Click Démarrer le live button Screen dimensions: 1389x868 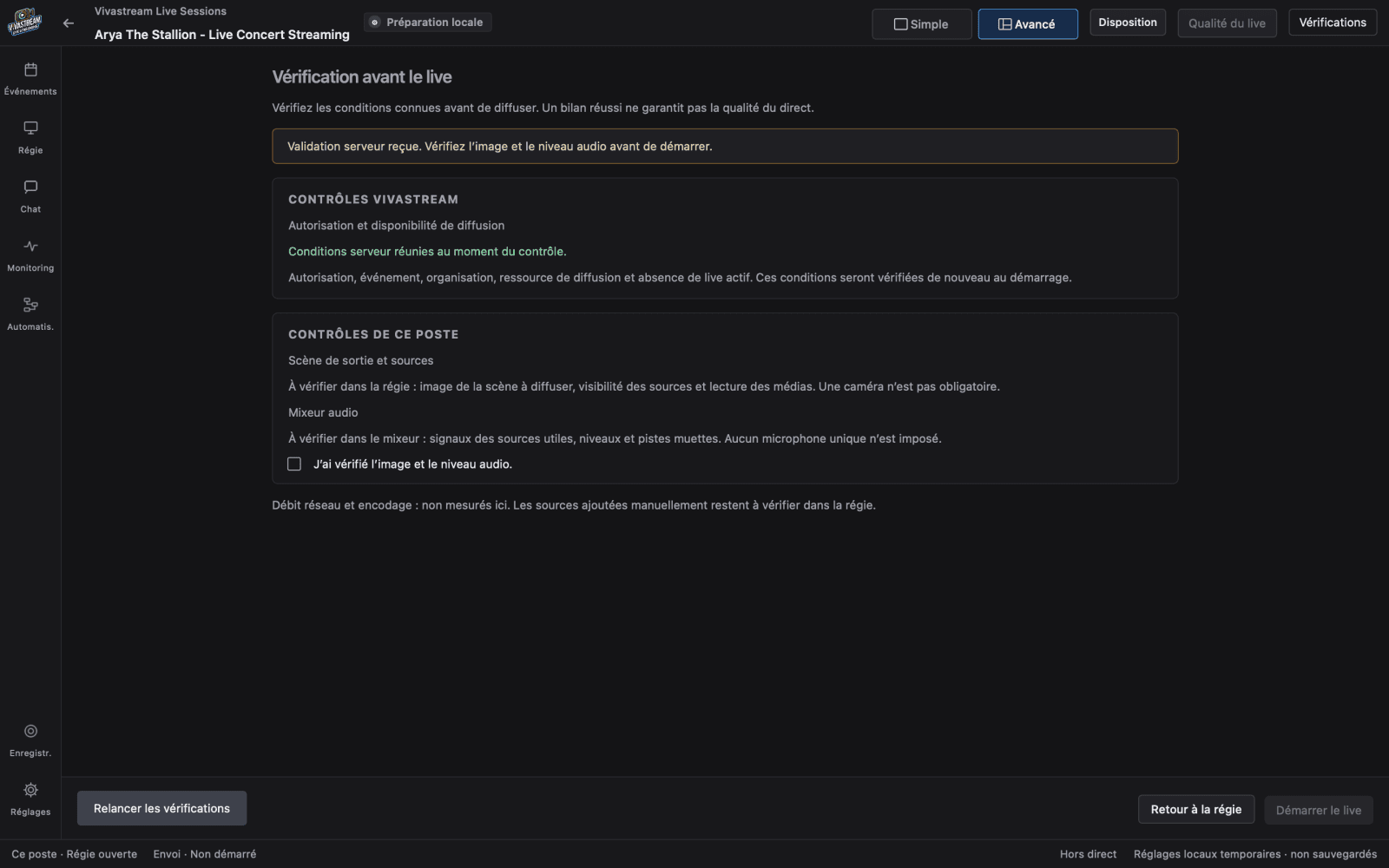click(x=1319, y=810)
